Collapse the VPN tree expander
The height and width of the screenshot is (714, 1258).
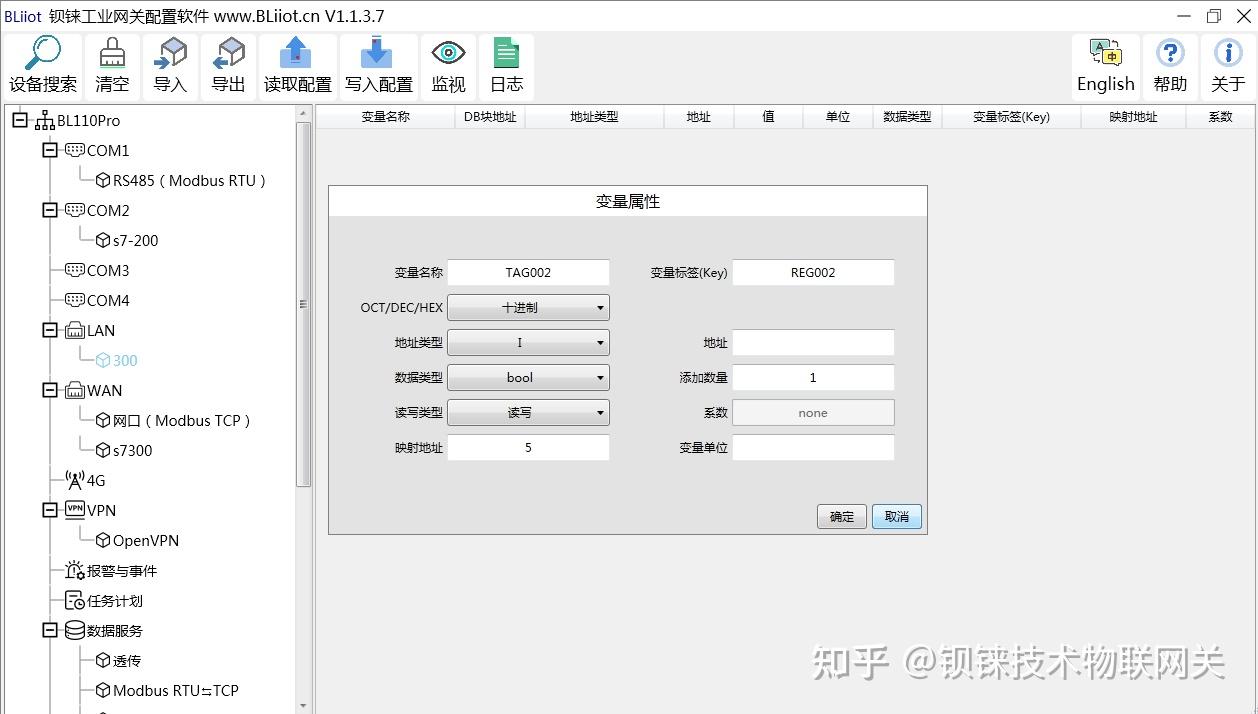50,510
